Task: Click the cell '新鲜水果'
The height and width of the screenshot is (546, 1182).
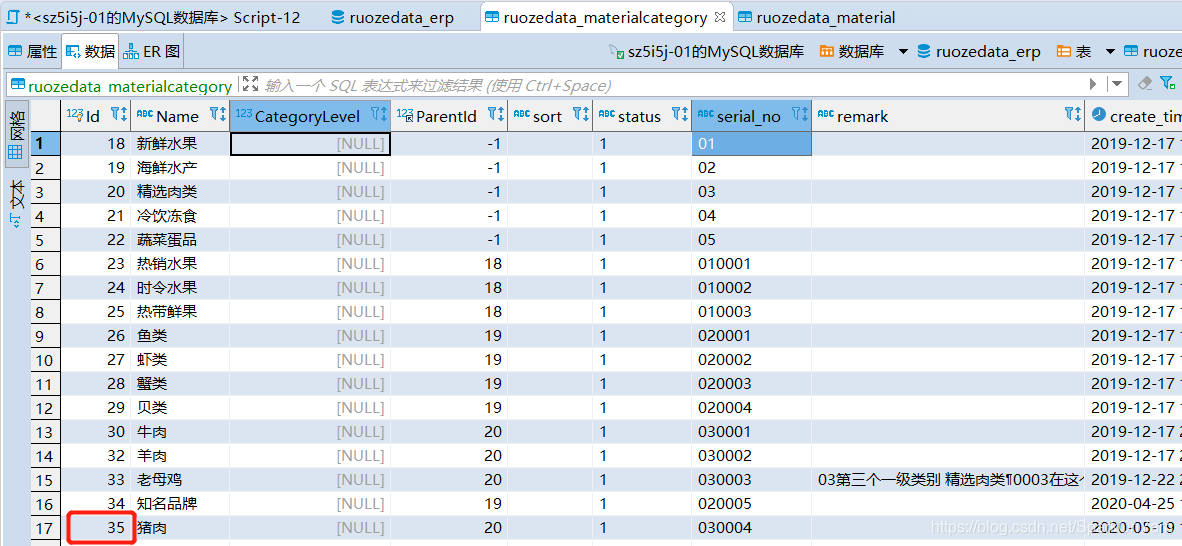Action: pyautogui.click(x=179, y=143)
